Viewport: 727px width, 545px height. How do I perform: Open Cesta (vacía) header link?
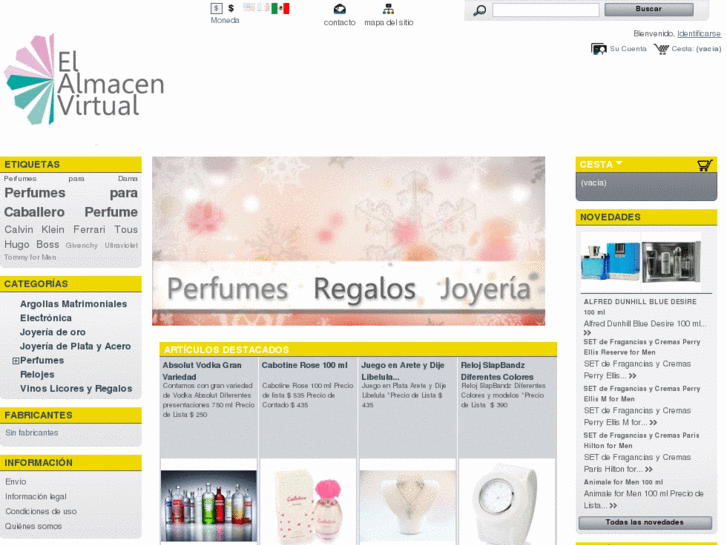tap(696, 49)
